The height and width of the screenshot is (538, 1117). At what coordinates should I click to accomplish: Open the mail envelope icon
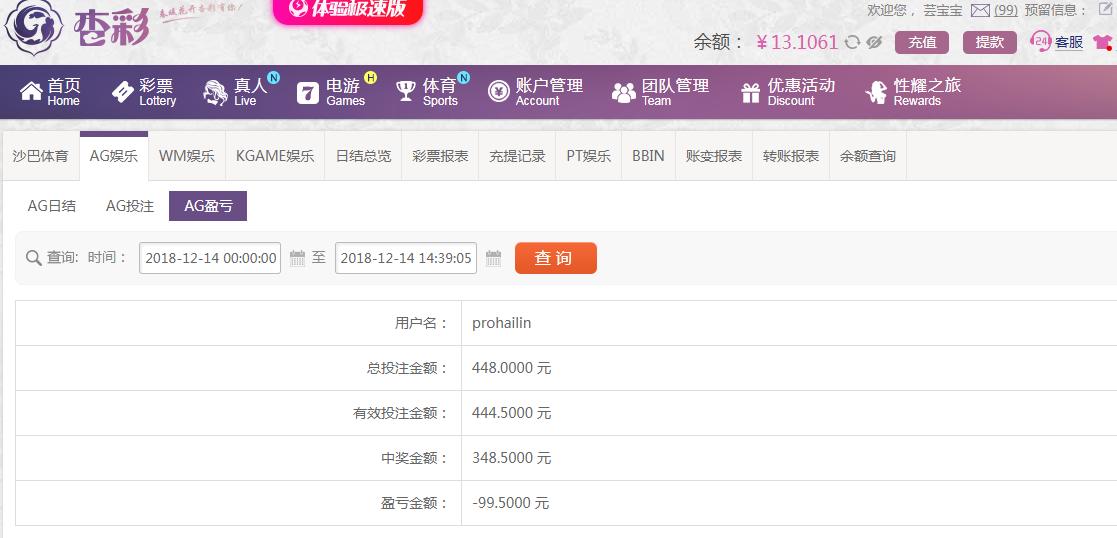pyautogui.click(x=981, y=11)
